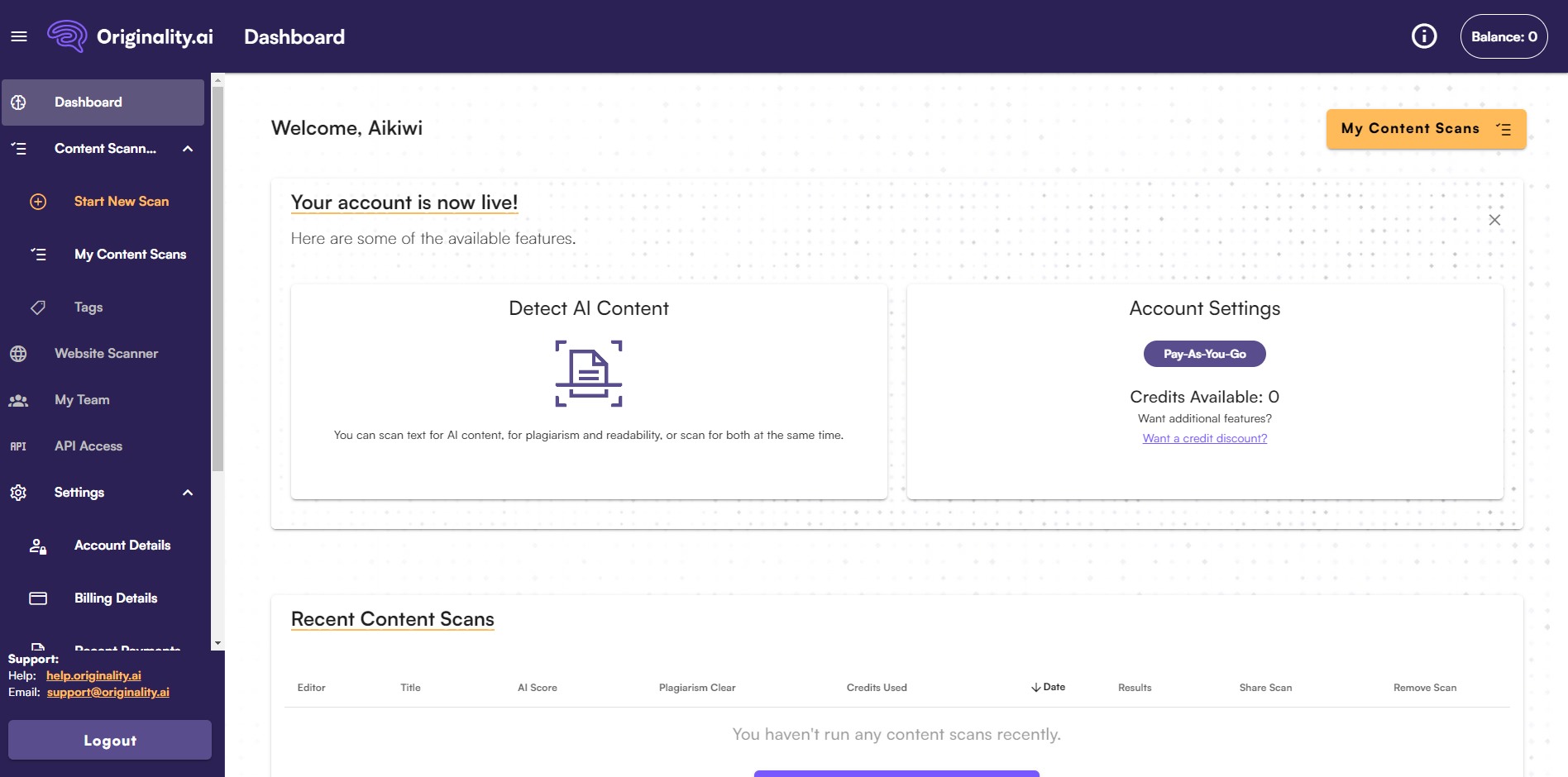Screen dimensions: 1568x777
Task: Click the Dashboard sidebar icon
Action: (18, 102)
